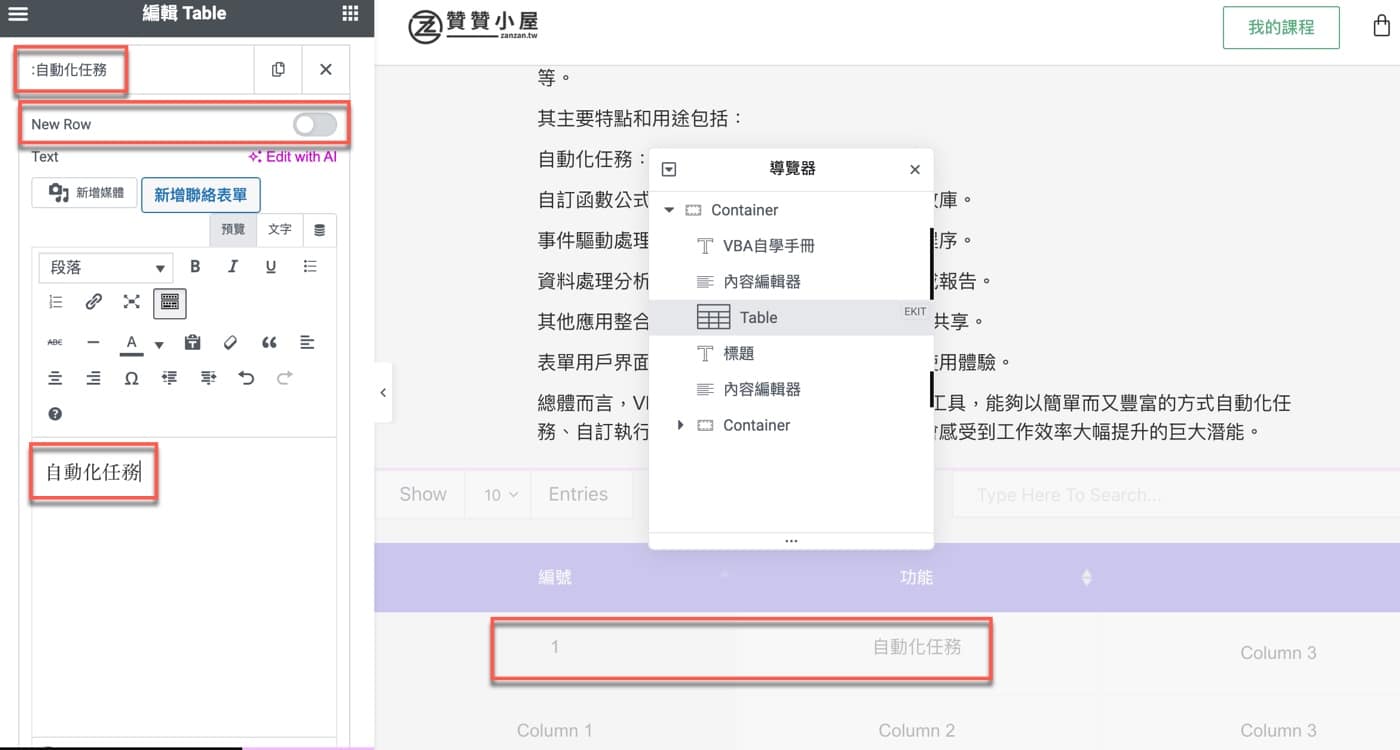Click the navigator bottom resize handle dots
Image resolution: width=1400 pixels, height=750 pixels.
click(x=791, y=541)
